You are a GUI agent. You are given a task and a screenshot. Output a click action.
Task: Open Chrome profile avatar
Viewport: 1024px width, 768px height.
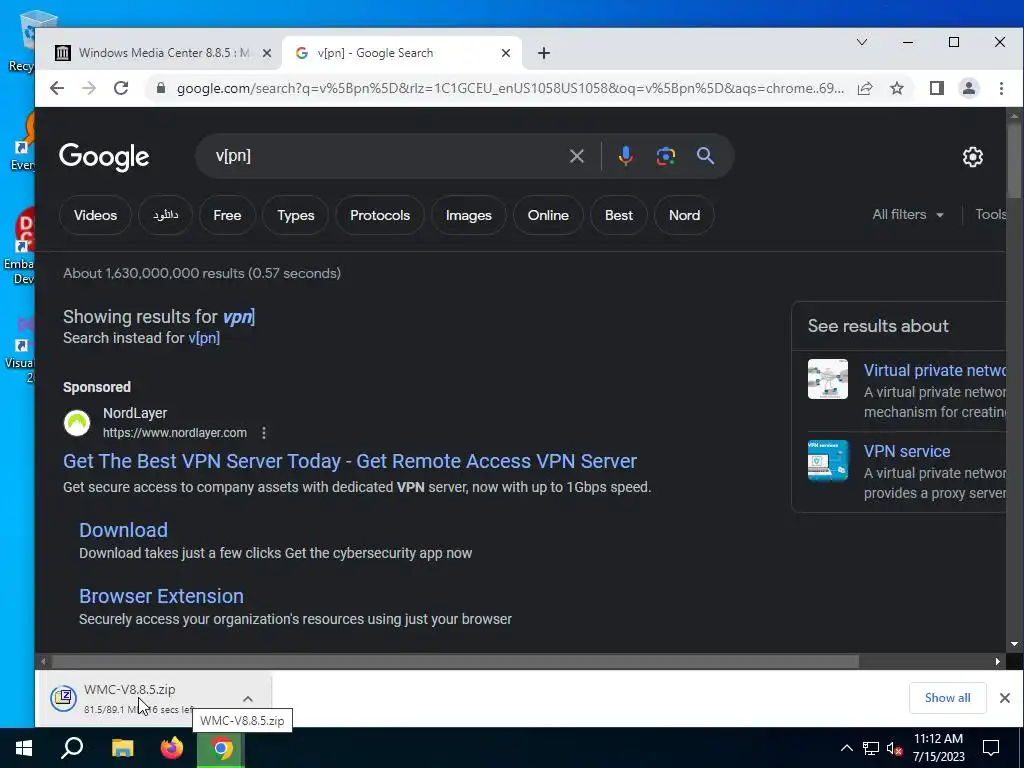click(968, 88)
